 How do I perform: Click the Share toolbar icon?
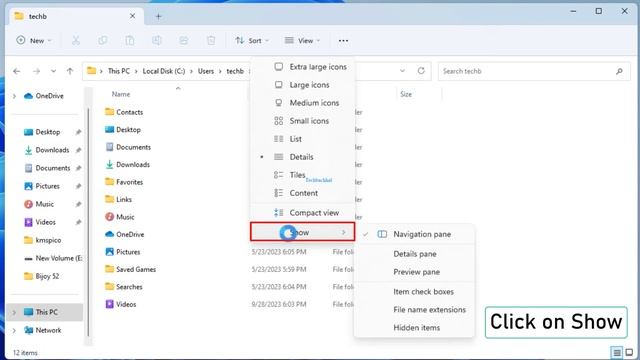point(184,40)
